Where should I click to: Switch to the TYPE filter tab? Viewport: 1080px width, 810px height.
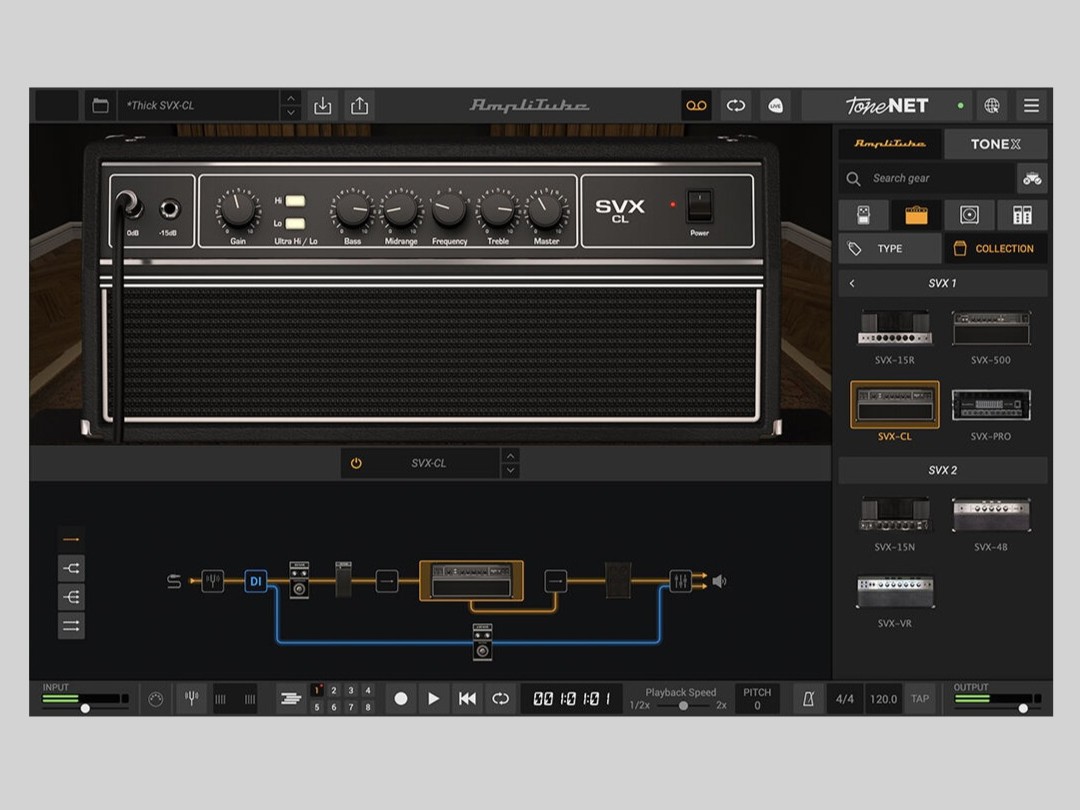(x=889, y=248)
